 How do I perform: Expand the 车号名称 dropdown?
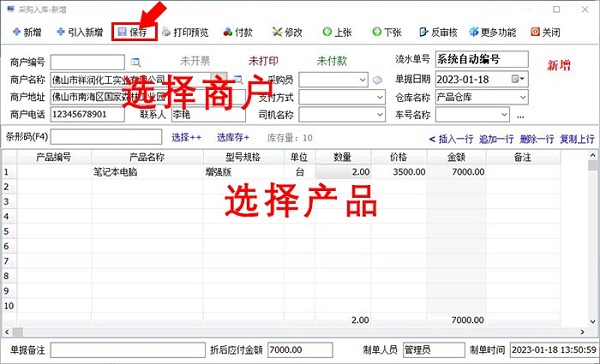[x=504, y=114]
